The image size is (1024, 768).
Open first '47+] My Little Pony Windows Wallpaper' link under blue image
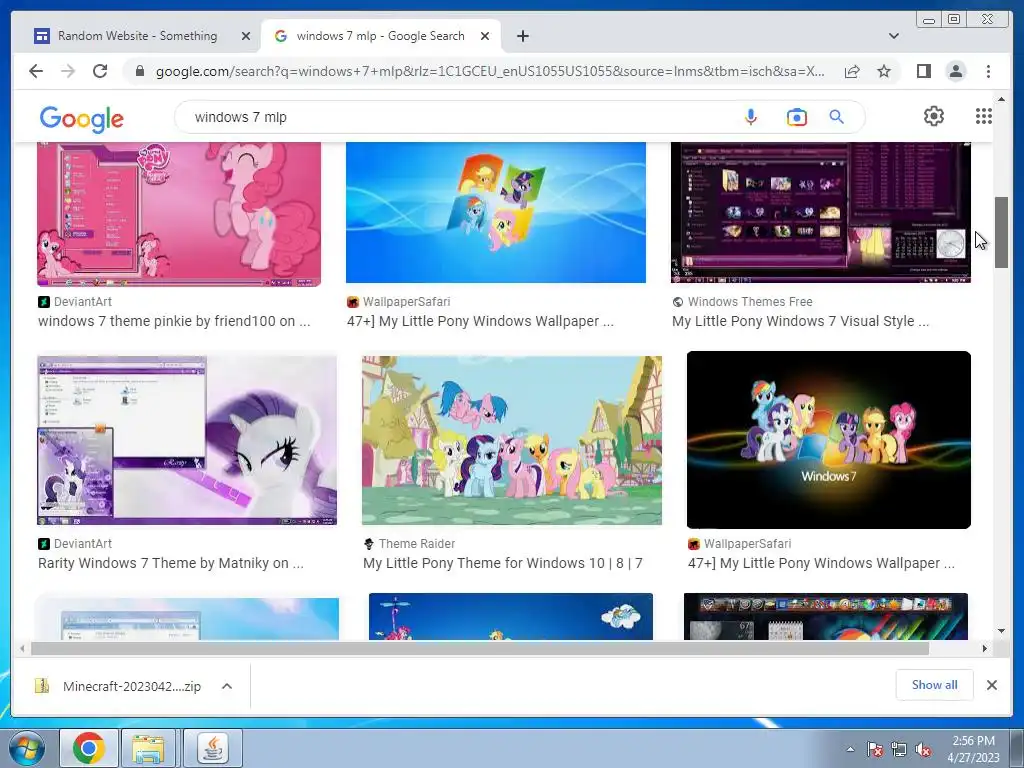pyautogui.click(x=480, y=321)
